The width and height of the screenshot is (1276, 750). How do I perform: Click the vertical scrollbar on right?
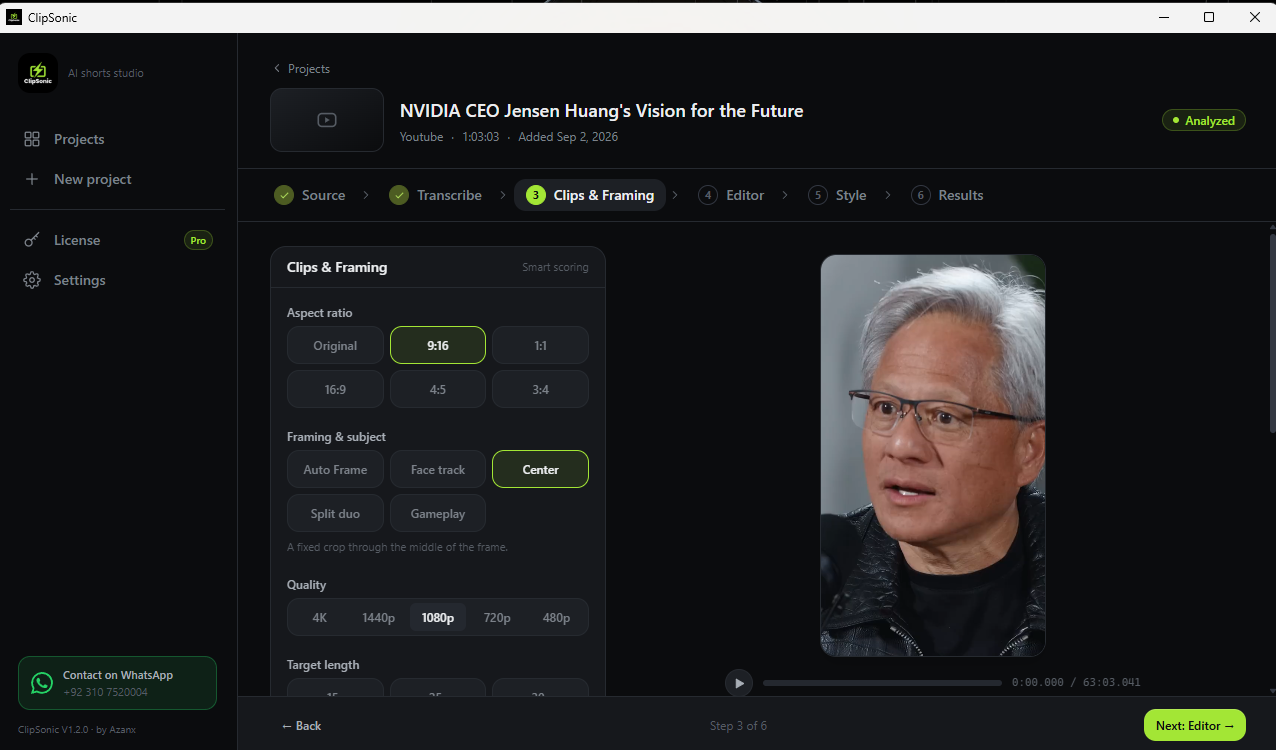click(x=1272, y=333)
